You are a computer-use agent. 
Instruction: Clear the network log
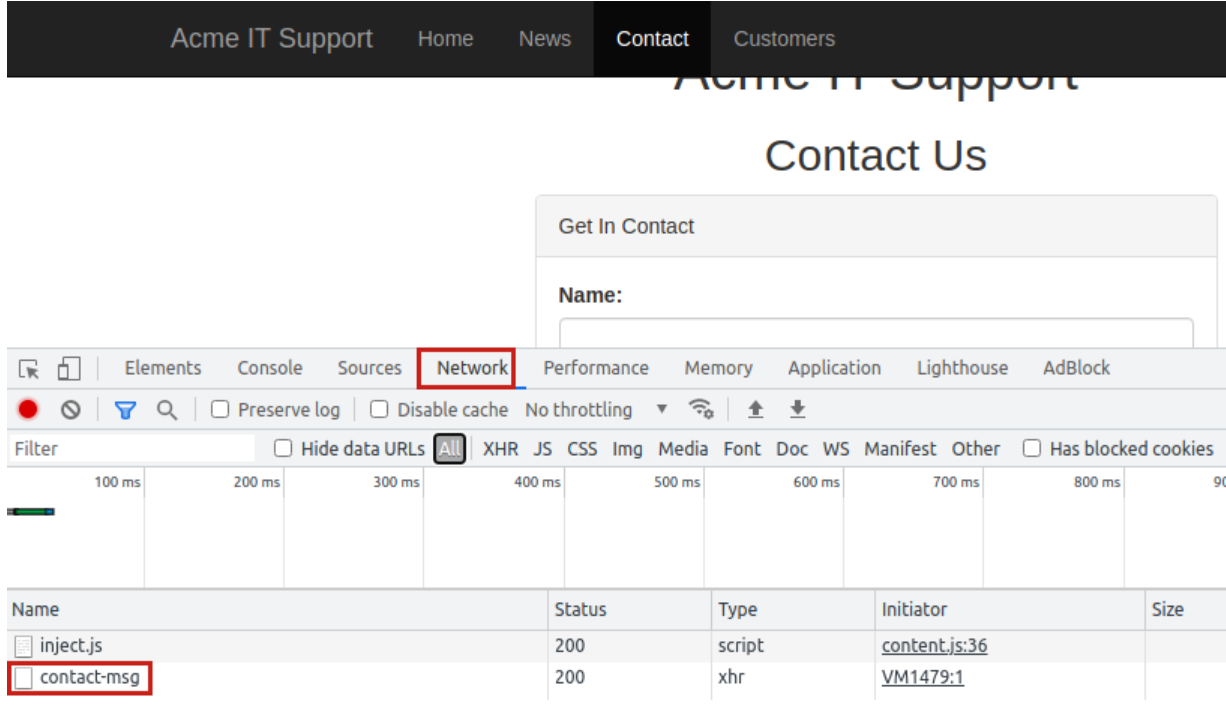70,410
